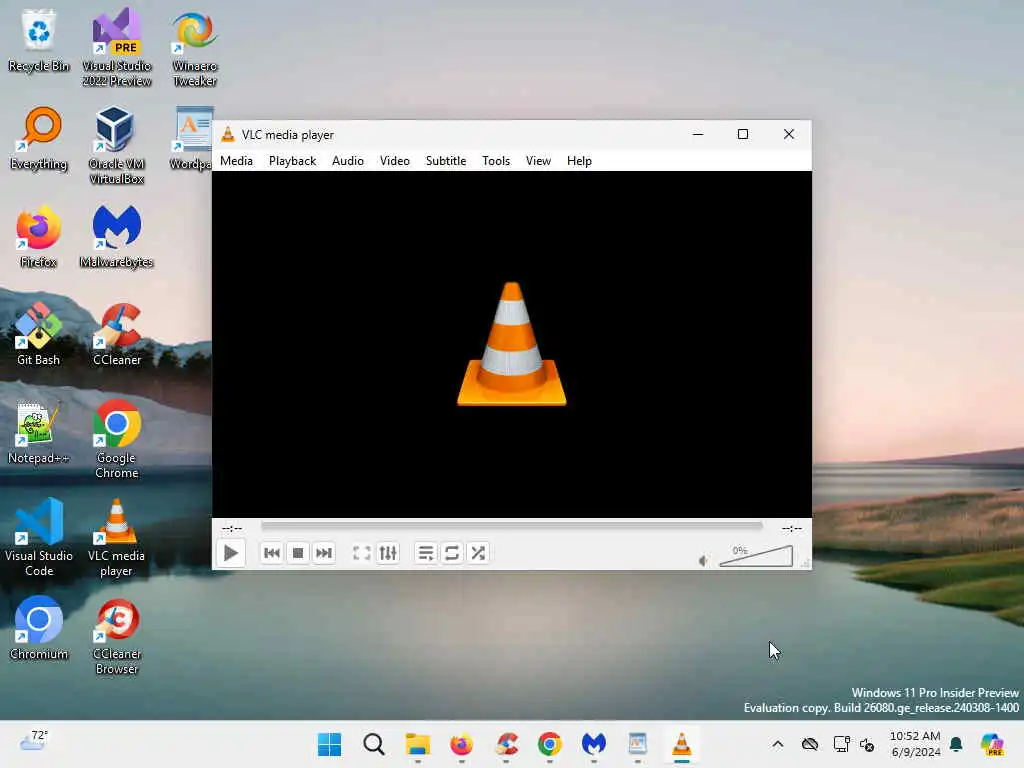Toggle VLC fullscreen mode

pos(362,553)
